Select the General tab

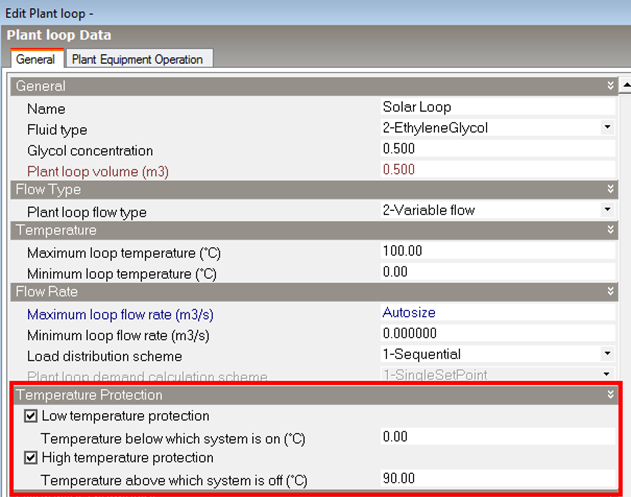(x=35, y=59)
